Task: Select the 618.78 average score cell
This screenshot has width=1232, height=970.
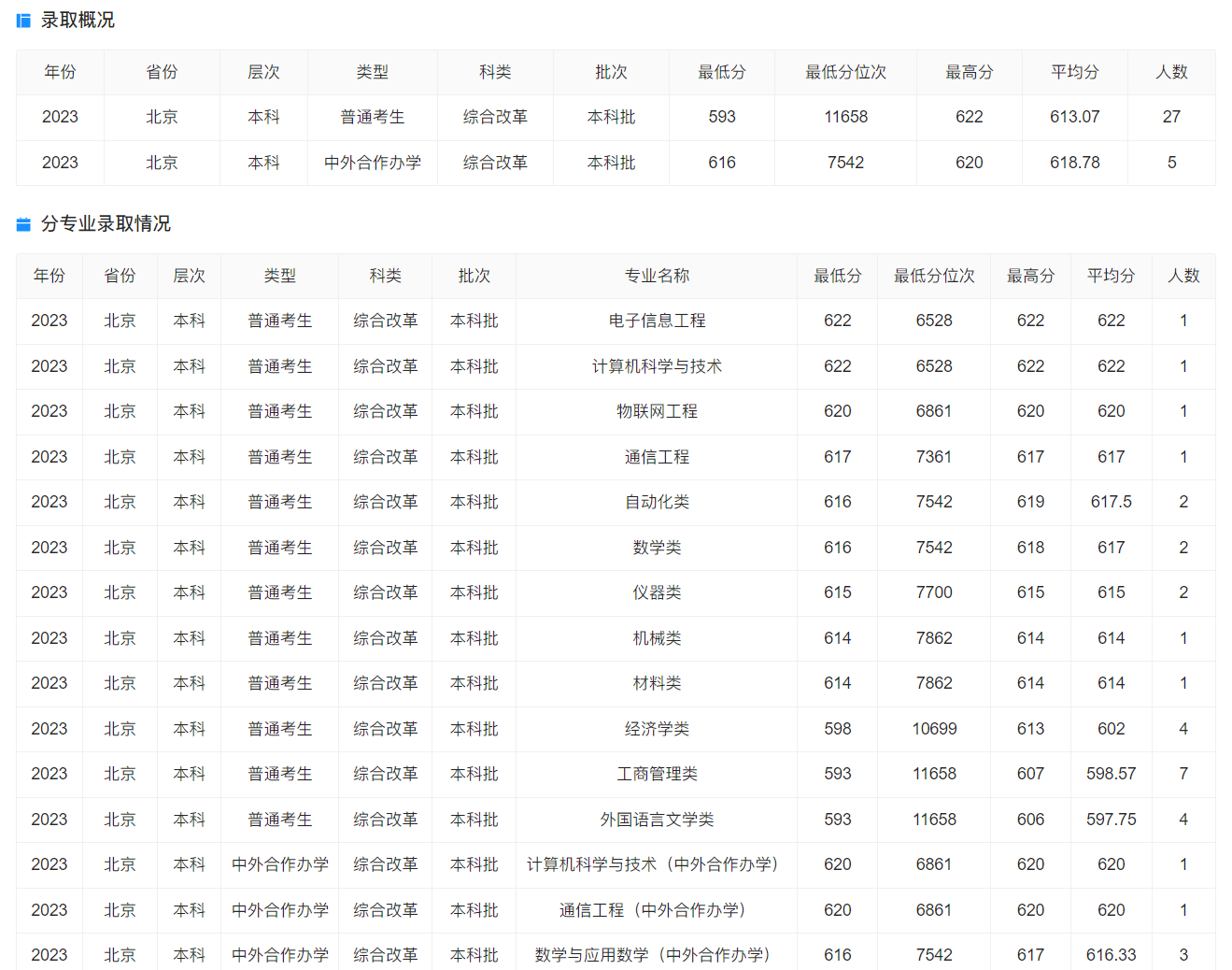Action: point(1074,163)
